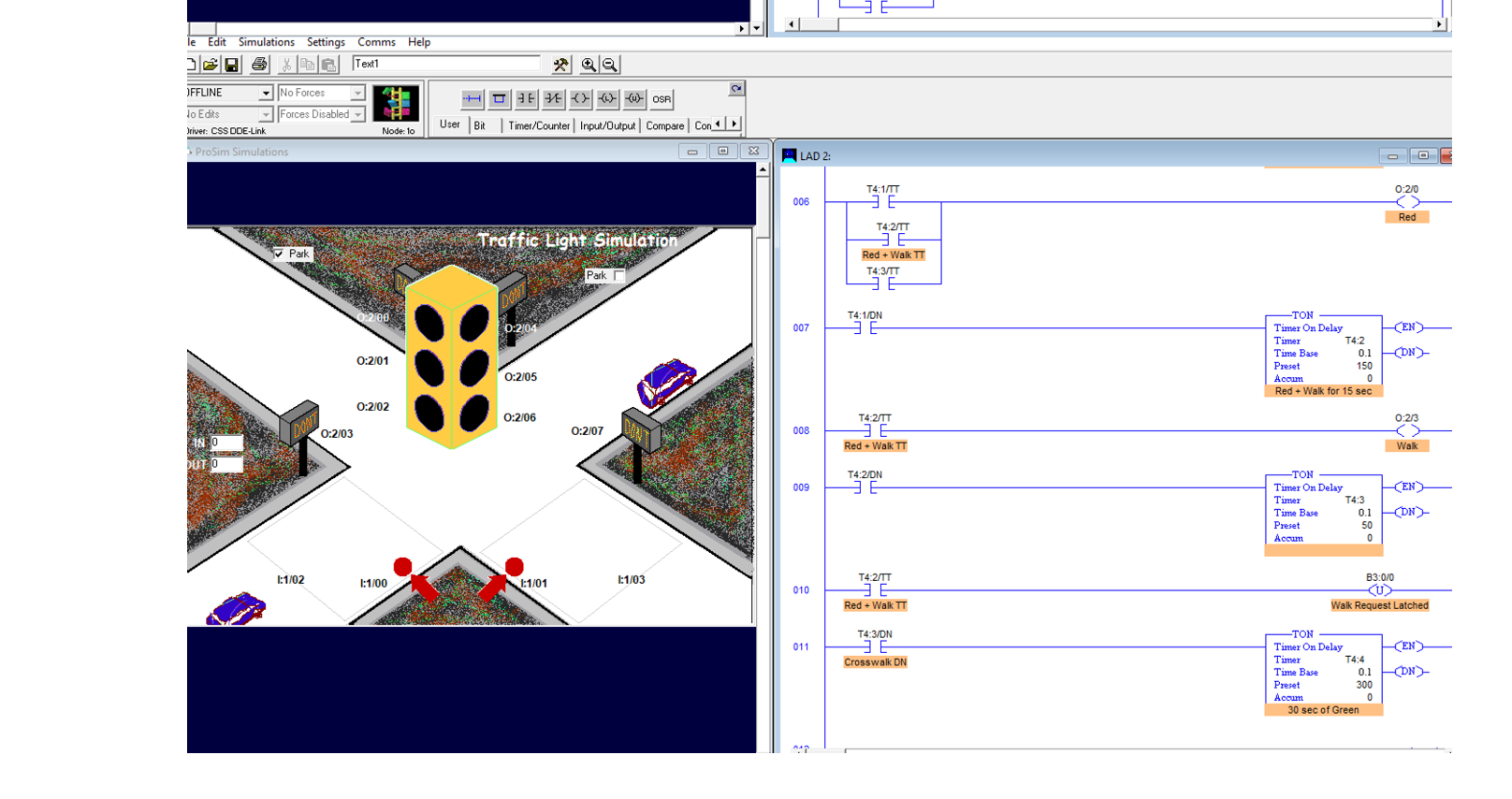
Task: Open the No Edits dropdown
Action: pos(266,115)
